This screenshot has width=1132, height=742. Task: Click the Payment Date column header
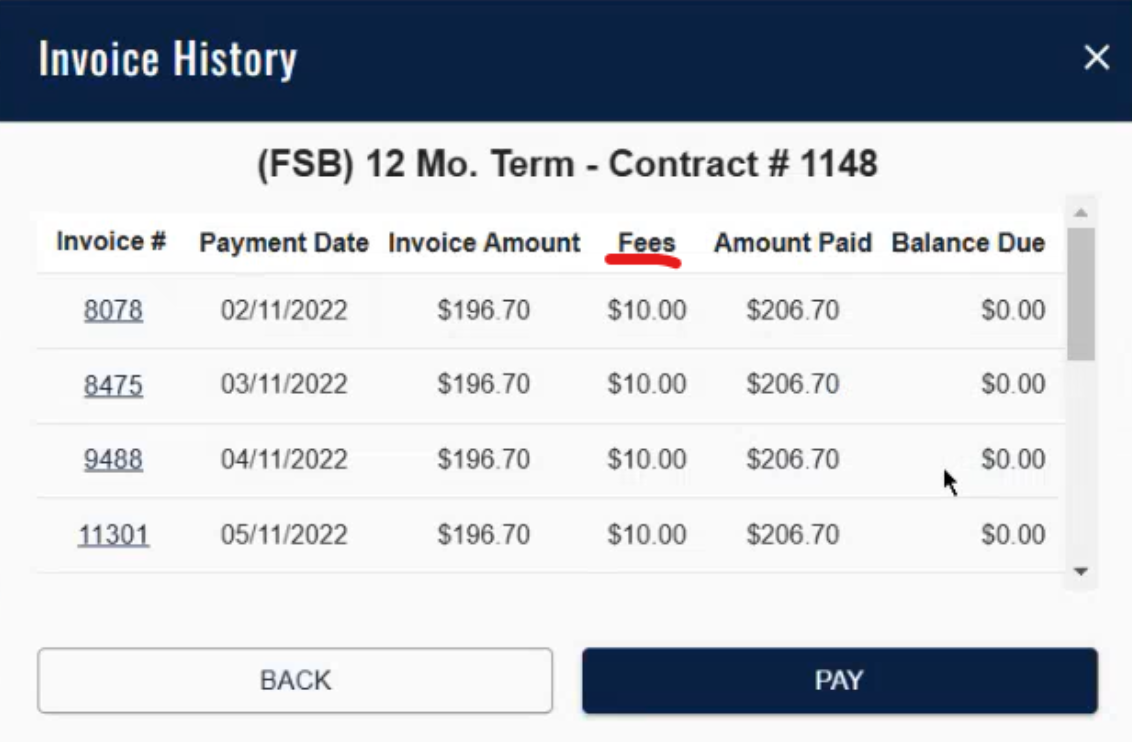[x=284, y=243]
